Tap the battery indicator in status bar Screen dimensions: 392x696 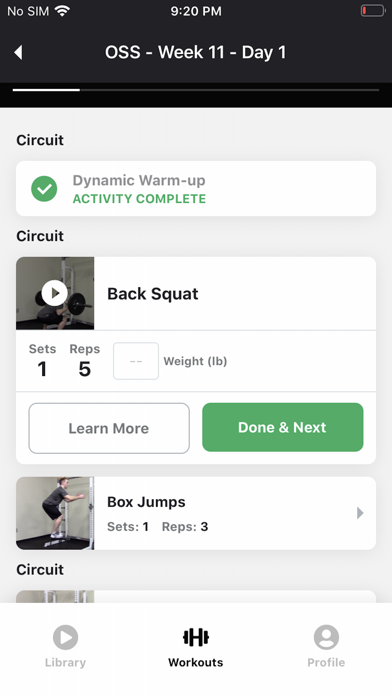[373, 11]
